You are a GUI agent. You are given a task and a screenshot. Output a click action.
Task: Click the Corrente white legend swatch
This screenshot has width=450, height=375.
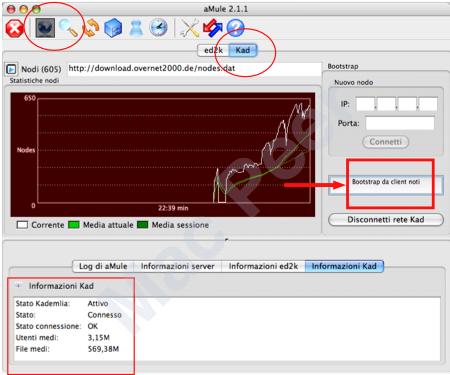click(22, 225)
